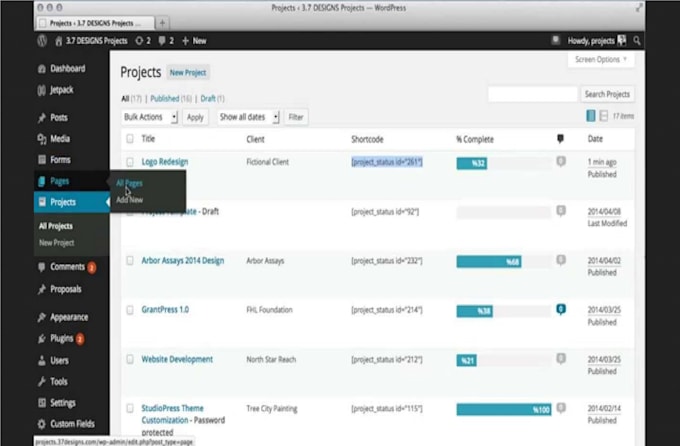The height and width of the screenshot is (446, 680).
Task: Click the Proposals pin icon
Action: pyautogui.click(x=42, y=289)
